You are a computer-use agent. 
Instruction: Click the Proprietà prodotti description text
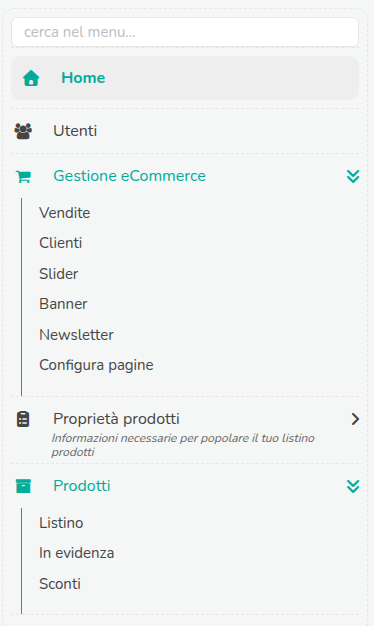tap(183, 445)
